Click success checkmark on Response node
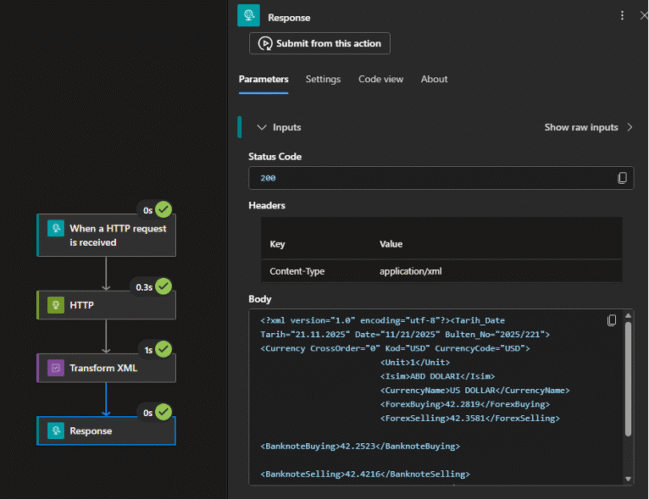The height and width of the screenshot is (500, 649). [163, 412]
